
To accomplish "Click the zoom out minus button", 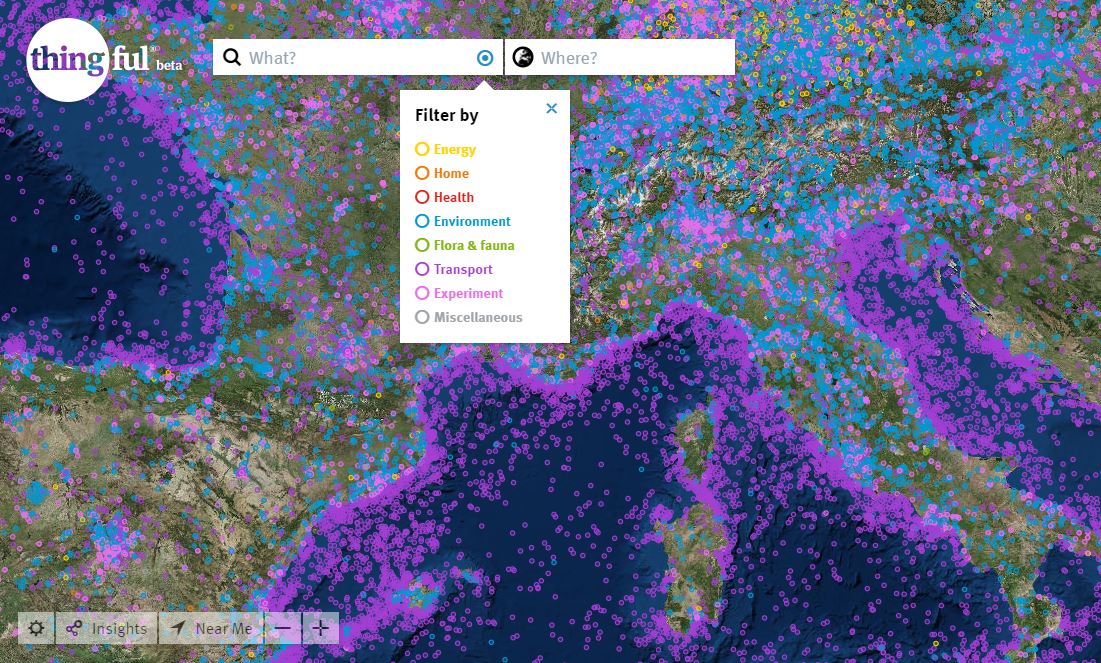I will coord(283,628).
